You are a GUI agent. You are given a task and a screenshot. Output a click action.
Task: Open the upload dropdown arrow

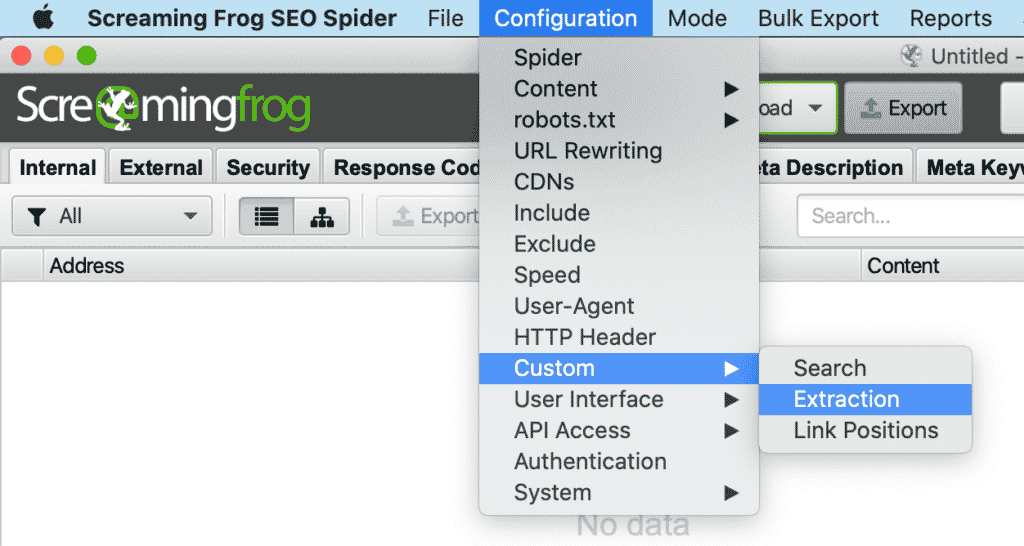pos(815,108)
